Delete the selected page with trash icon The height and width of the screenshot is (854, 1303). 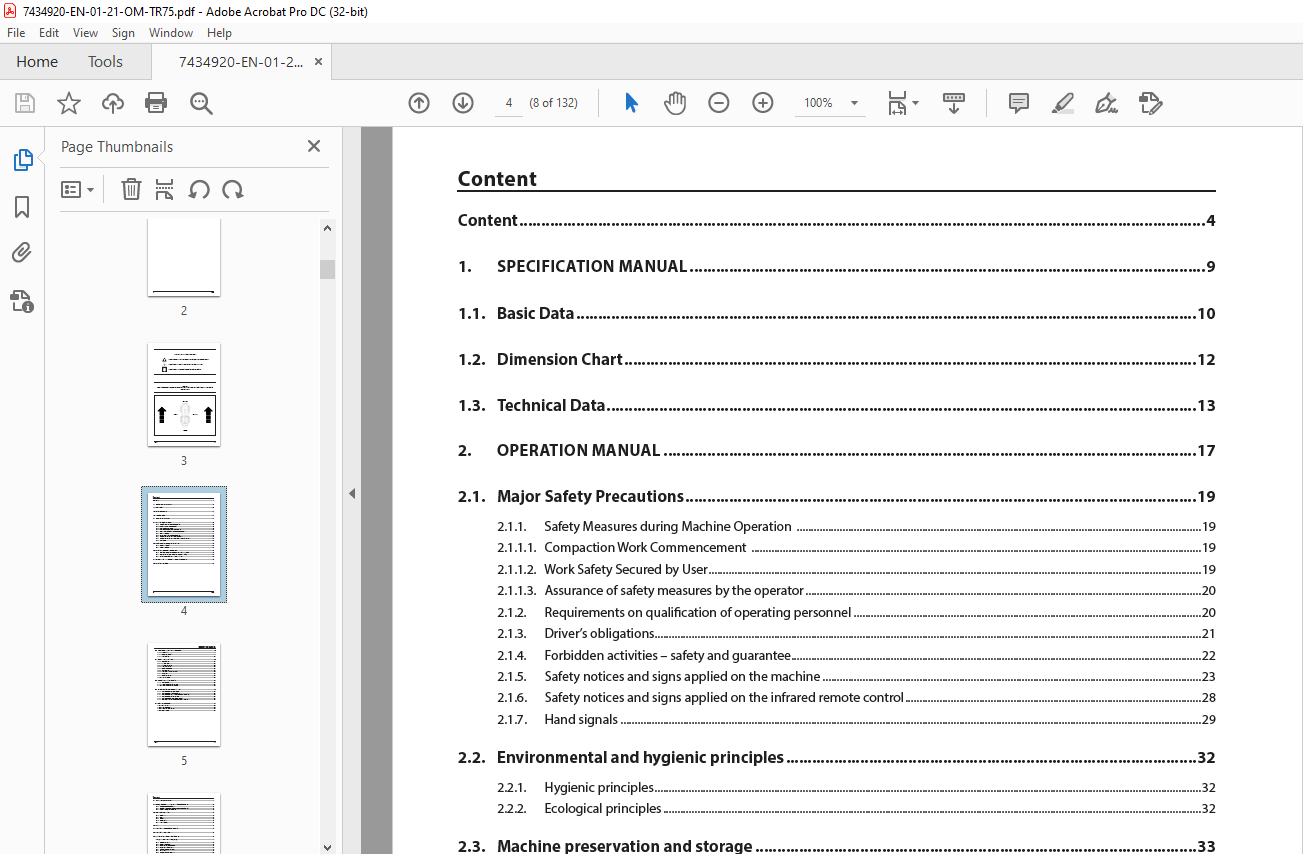click(131, 189)
